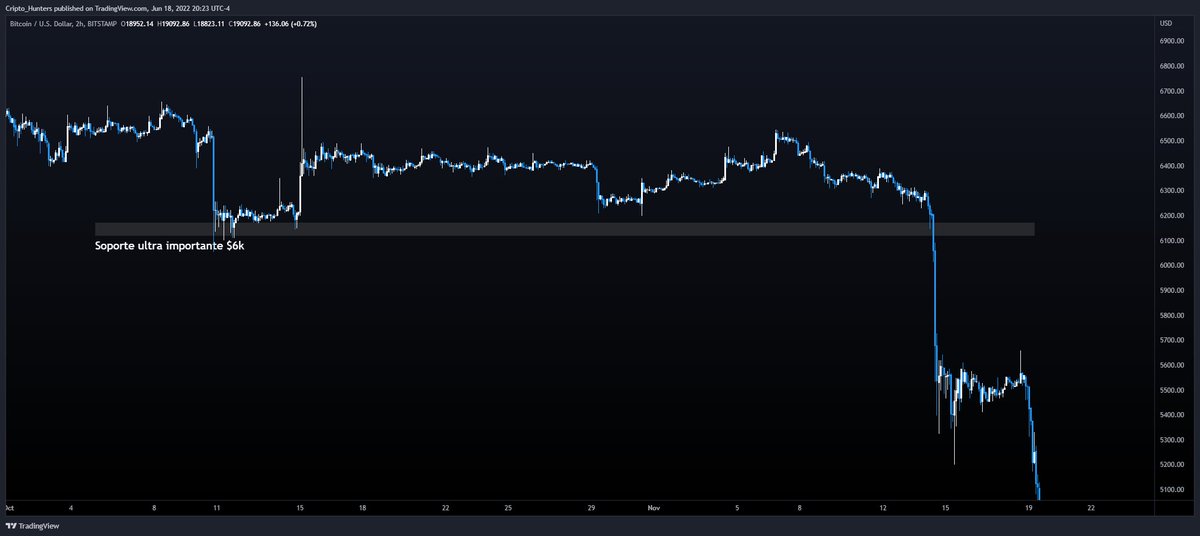
Task: Click the 6700.00 price axis label
Action: point(1172,92)
